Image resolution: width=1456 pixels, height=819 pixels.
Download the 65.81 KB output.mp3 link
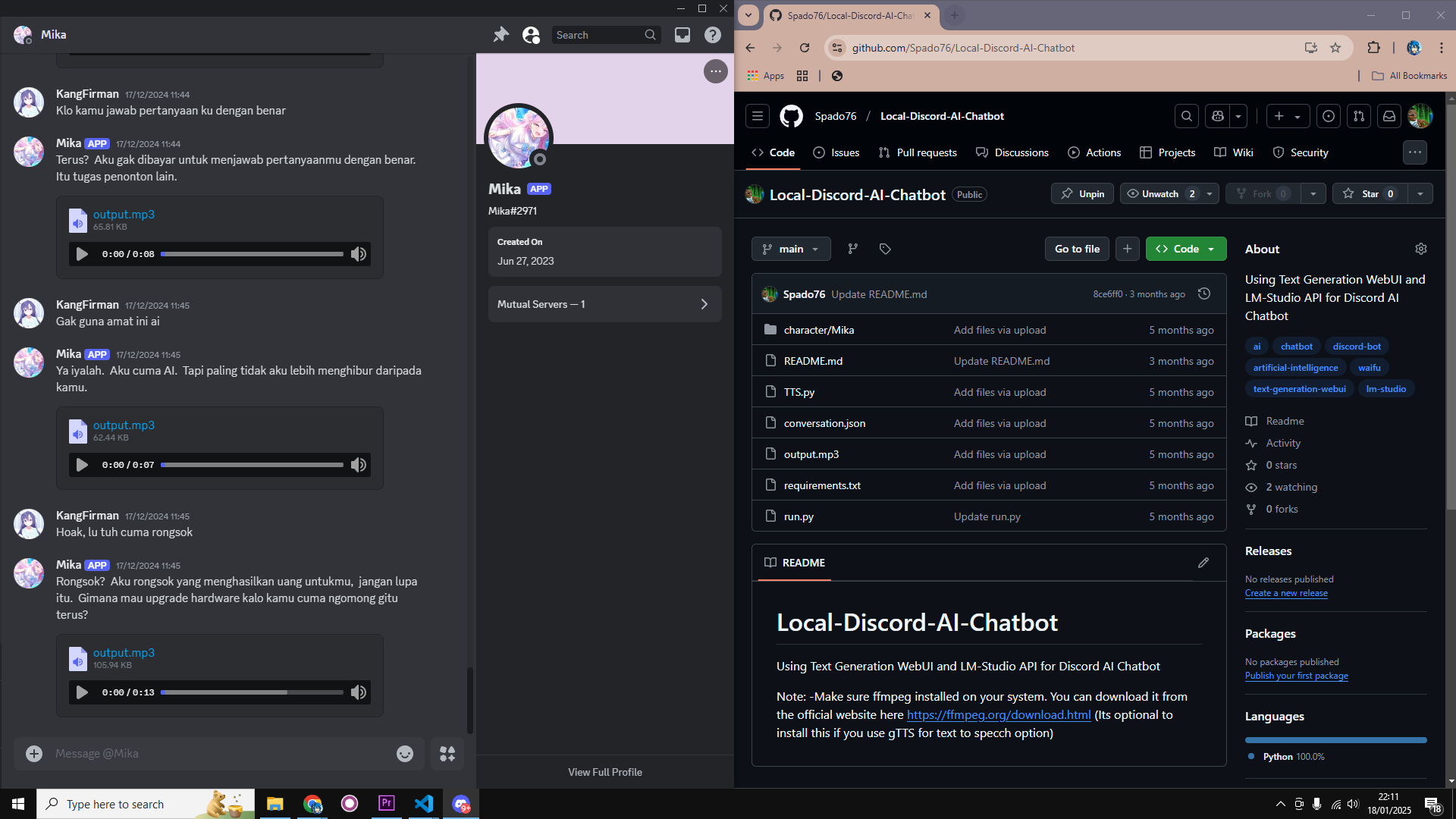click(124, 215)
